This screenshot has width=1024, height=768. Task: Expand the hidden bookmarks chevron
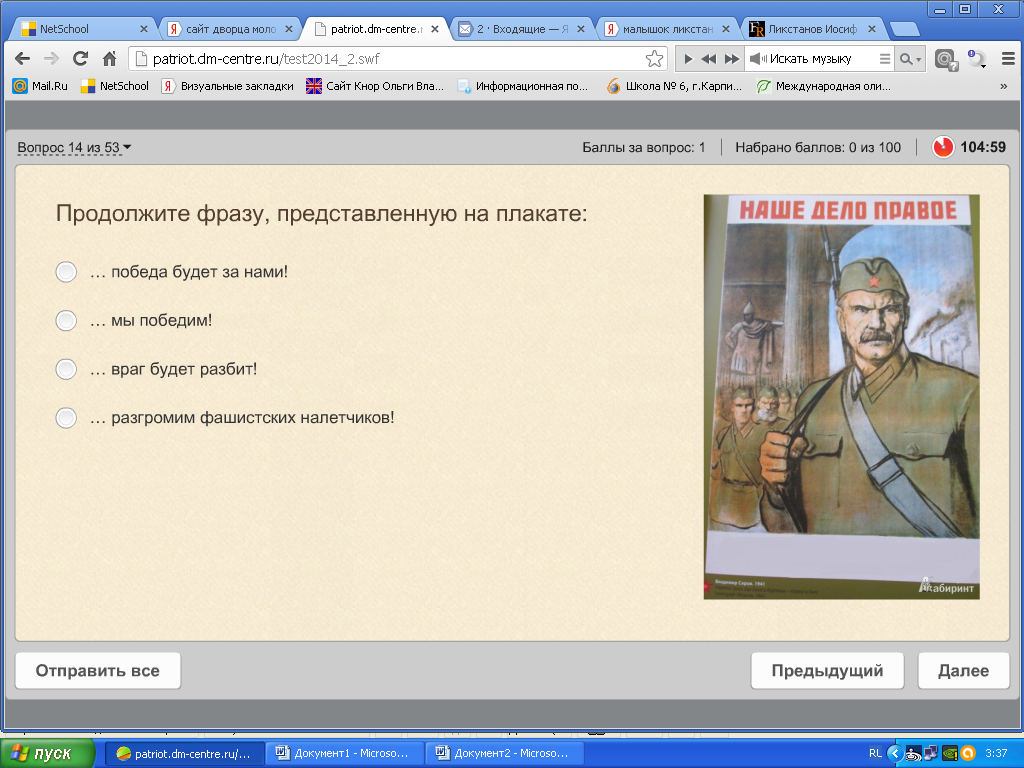tap(1004, 86)
